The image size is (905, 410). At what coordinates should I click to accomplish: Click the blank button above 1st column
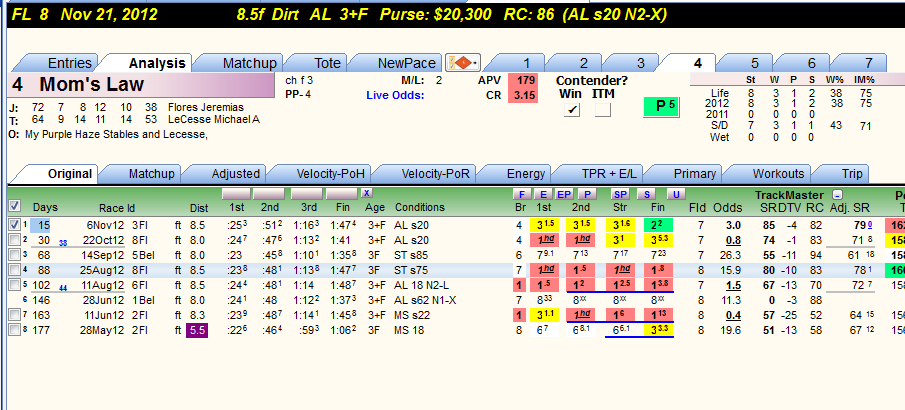[x=236, y=193]
